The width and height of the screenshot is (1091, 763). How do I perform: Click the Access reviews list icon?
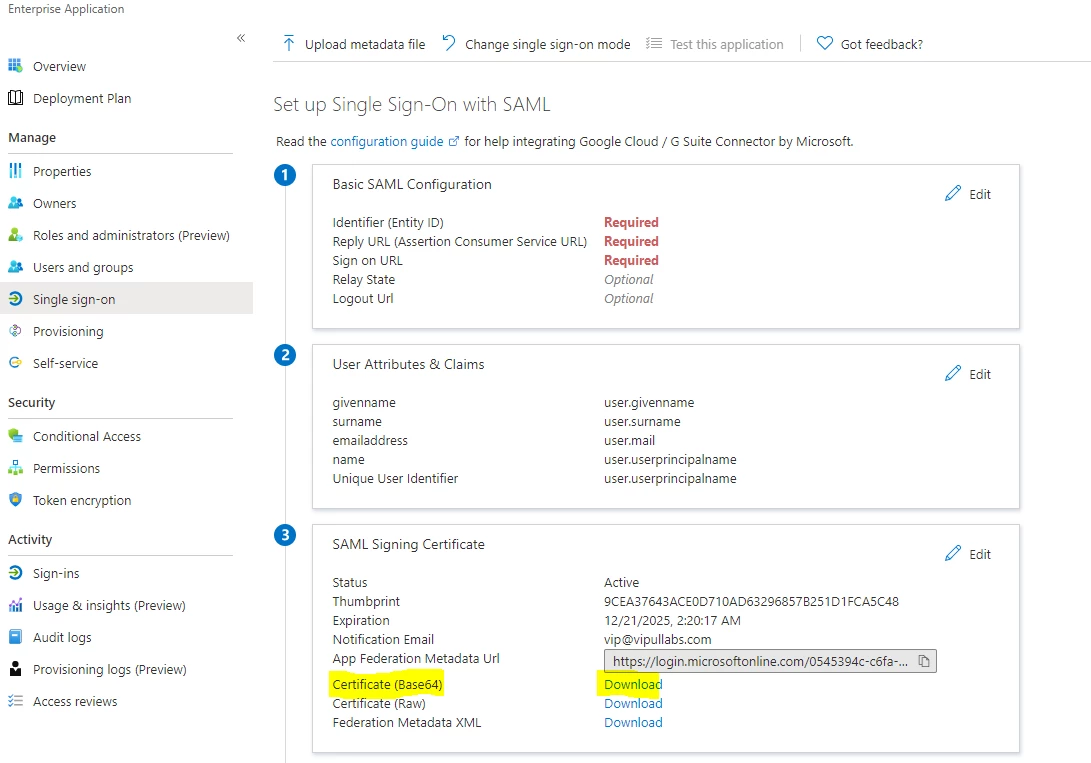coord(15,701)
